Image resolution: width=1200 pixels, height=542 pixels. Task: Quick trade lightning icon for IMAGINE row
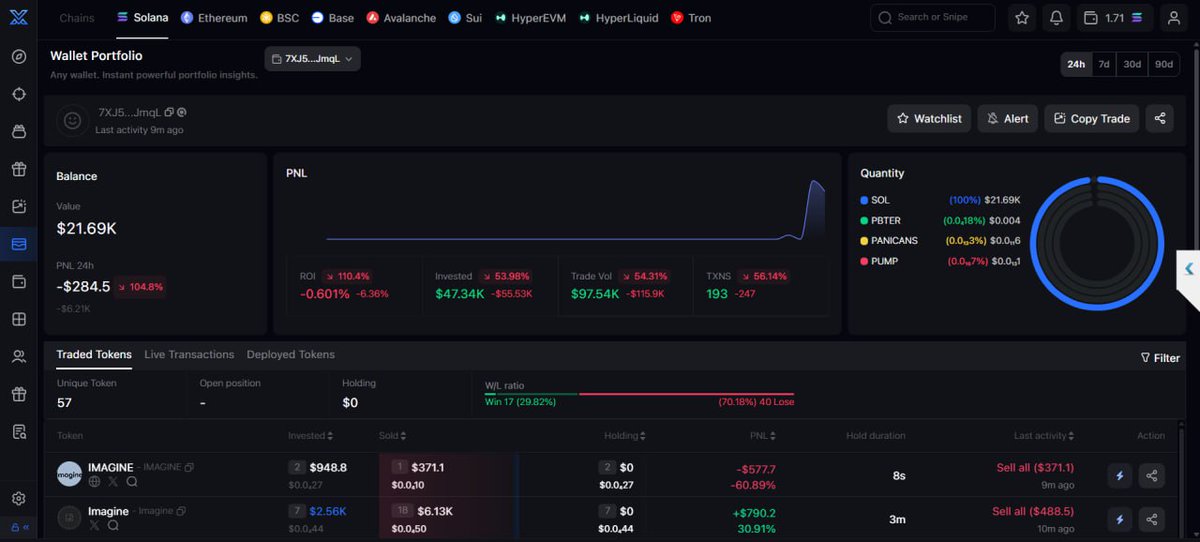tap(1120, 476)
